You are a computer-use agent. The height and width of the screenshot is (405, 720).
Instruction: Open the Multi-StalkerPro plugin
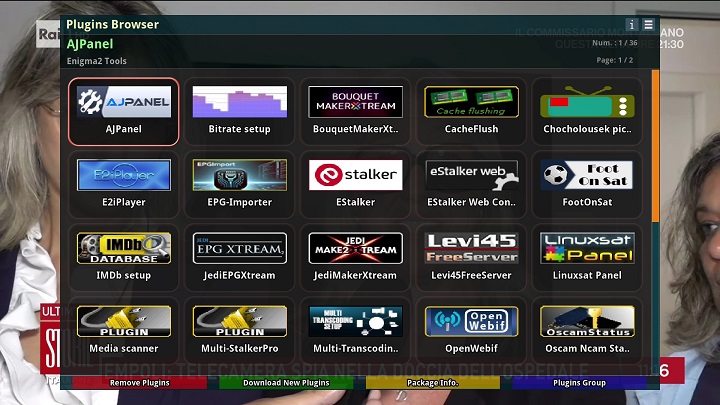tap(239, 331)
